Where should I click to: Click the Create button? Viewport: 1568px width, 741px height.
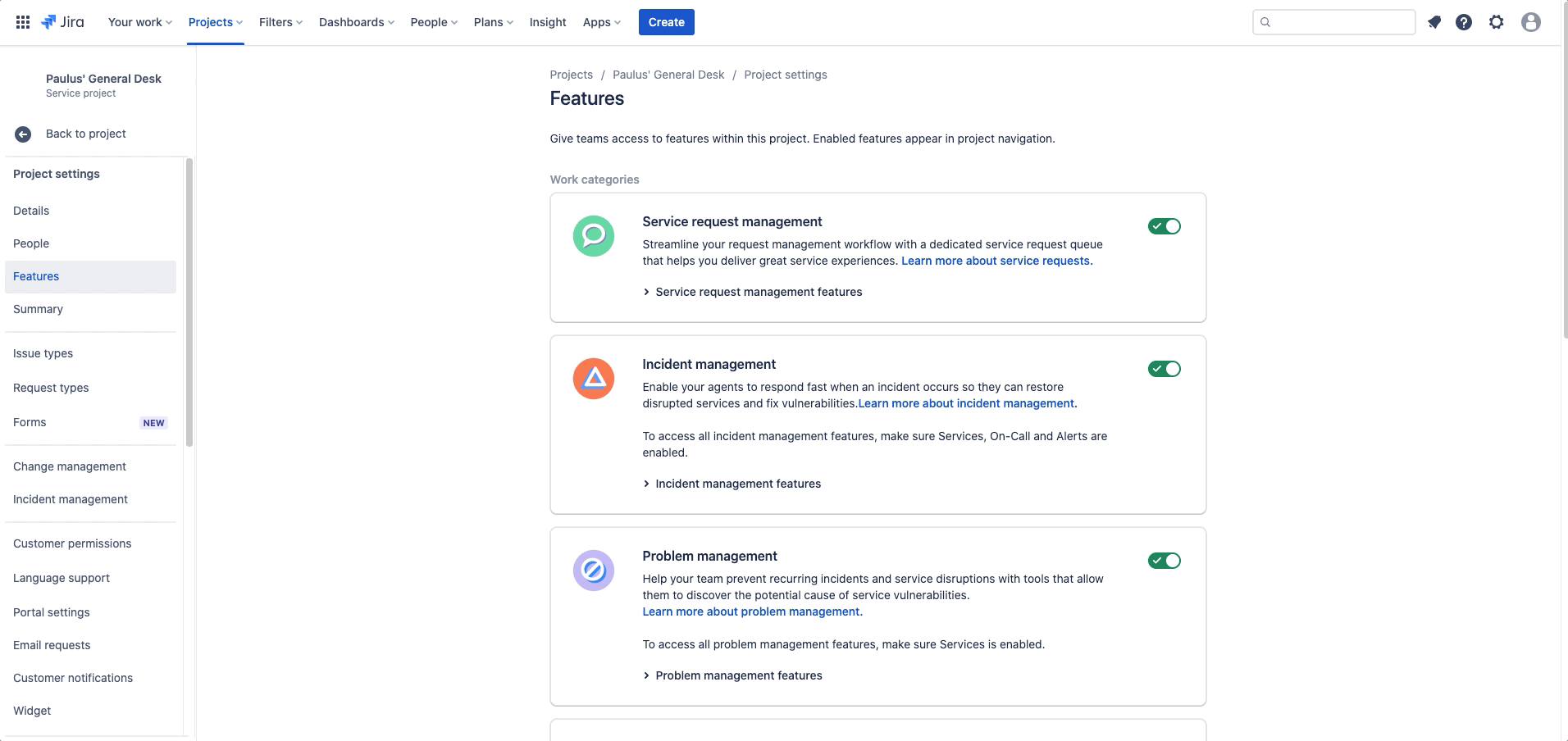(x=667, y=22)
